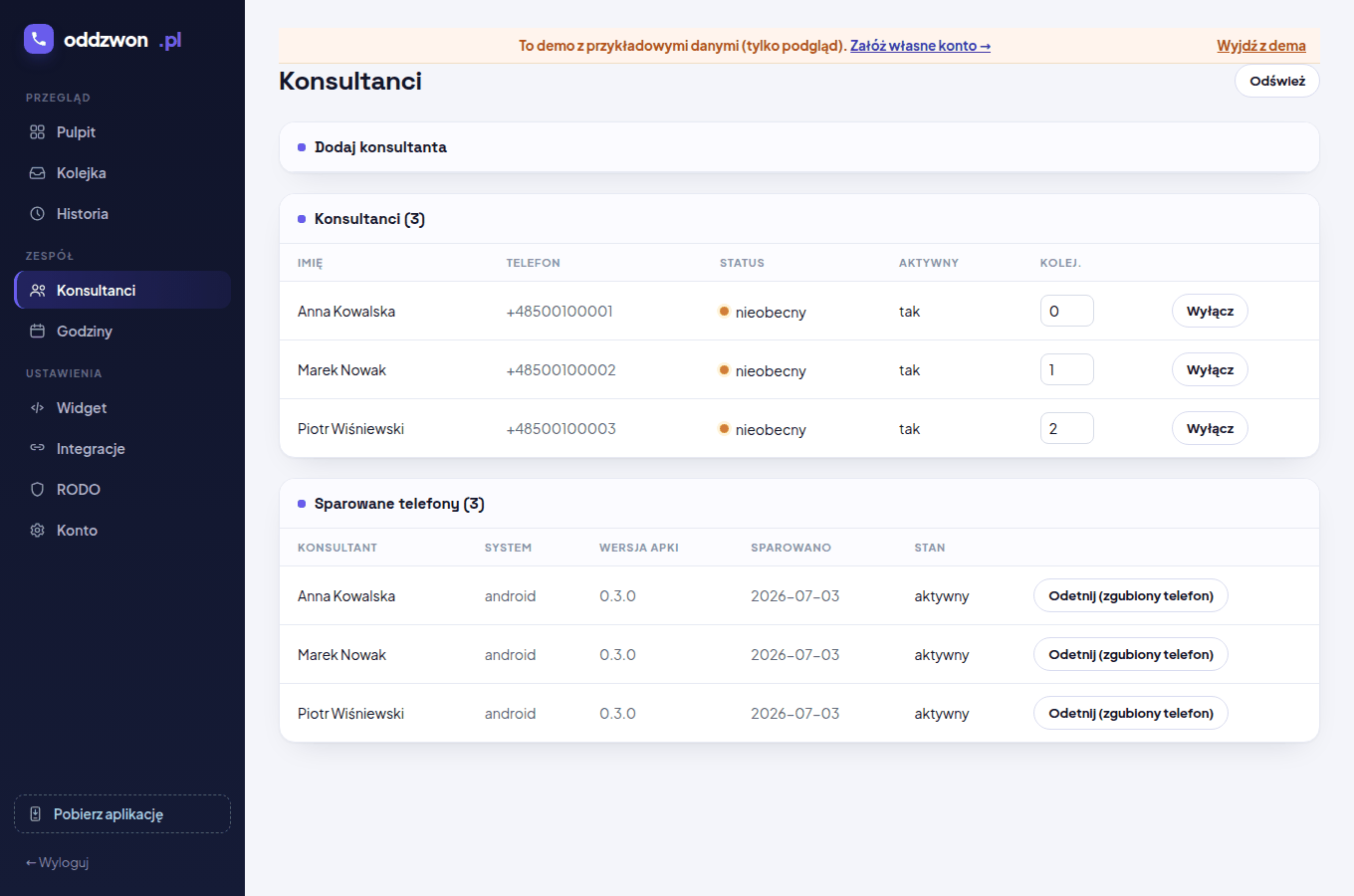Click the phone icon in Pobierz aplikację

pyautogui.click(x=35, y=814)
